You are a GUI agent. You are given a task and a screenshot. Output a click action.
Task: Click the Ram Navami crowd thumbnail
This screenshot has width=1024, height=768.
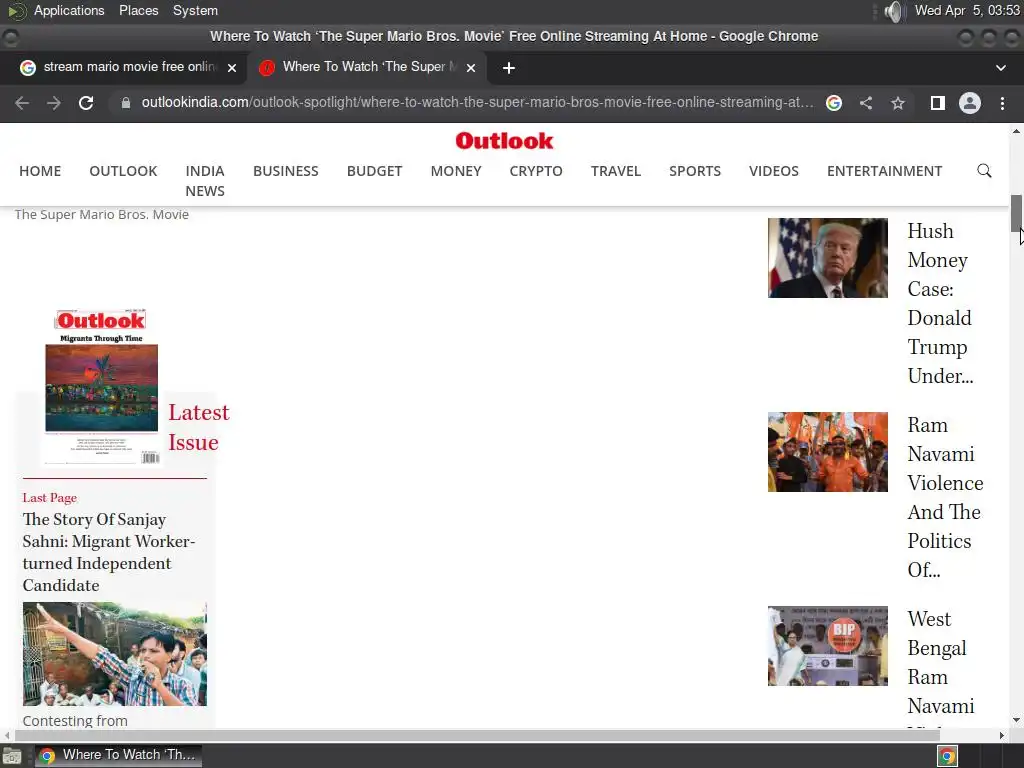click(827, 452)
